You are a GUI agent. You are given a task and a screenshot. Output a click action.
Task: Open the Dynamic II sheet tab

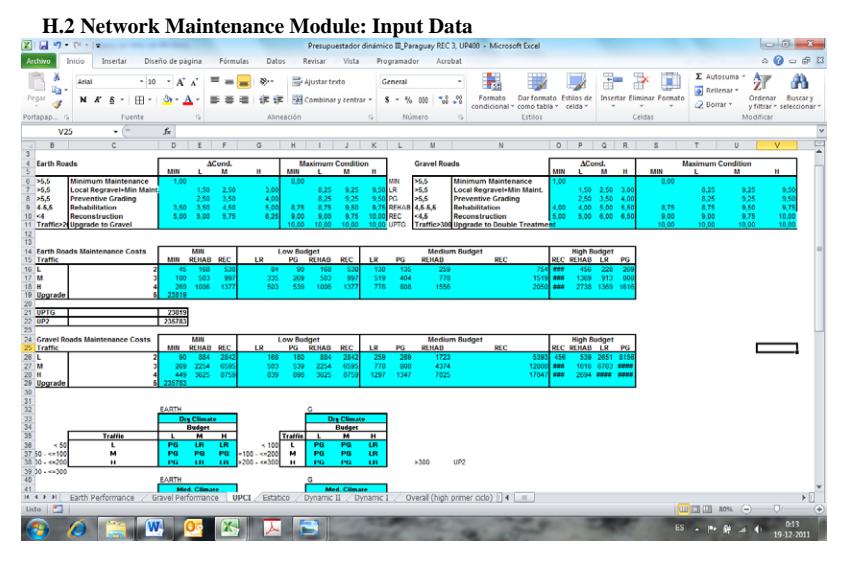click(x=323, y=498)
